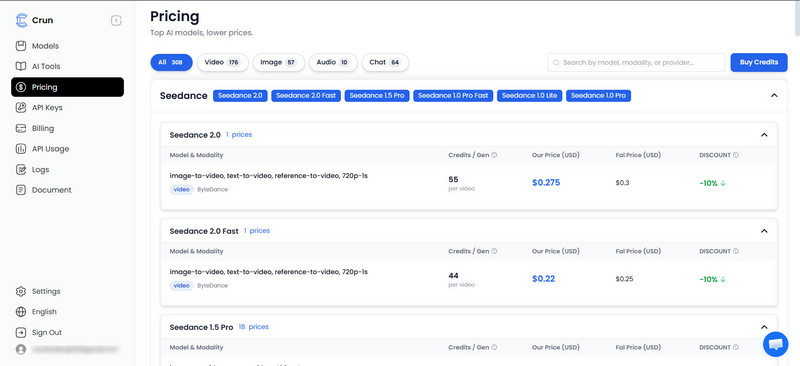This screenshot has width=800, height=366.
Task: Click the $0.25 Fal price value
Action: point(624,279)
